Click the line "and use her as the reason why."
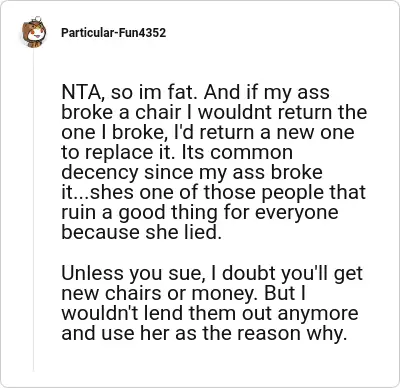Viewport: 400px width, 388px height. click(x=204, y=333)
